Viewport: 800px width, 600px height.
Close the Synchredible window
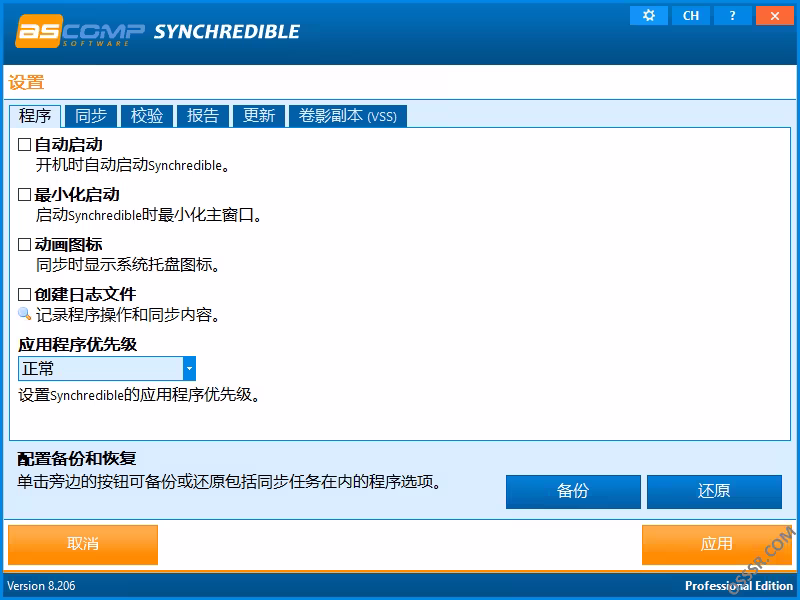pyautogui.click(x=774, y=16)
